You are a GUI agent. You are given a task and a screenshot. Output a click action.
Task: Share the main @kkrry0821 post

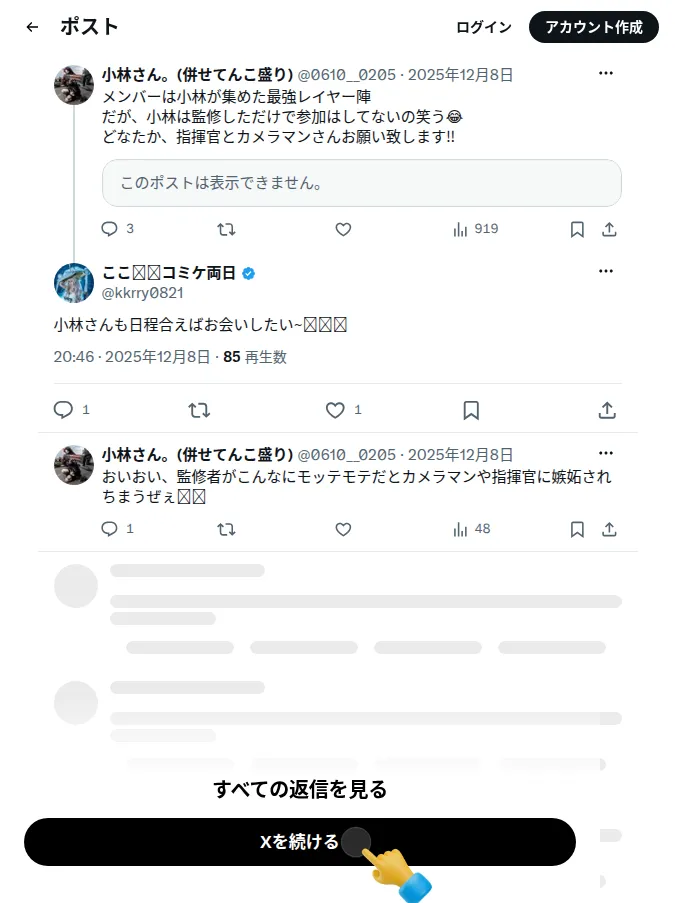(x=607, y=410)
